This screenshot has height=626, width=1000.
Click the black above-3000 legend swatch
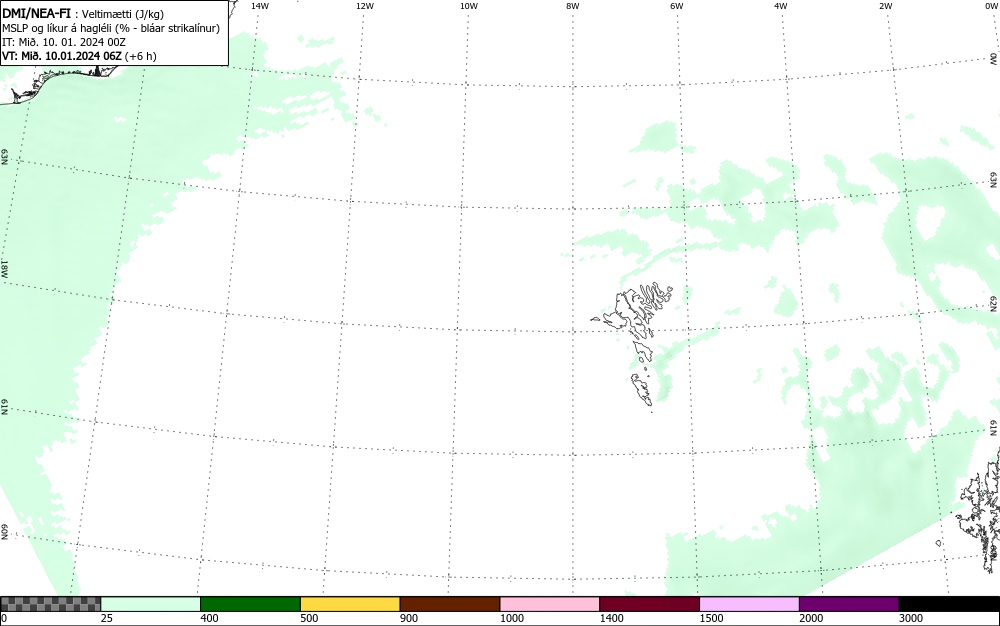point(949,604)
